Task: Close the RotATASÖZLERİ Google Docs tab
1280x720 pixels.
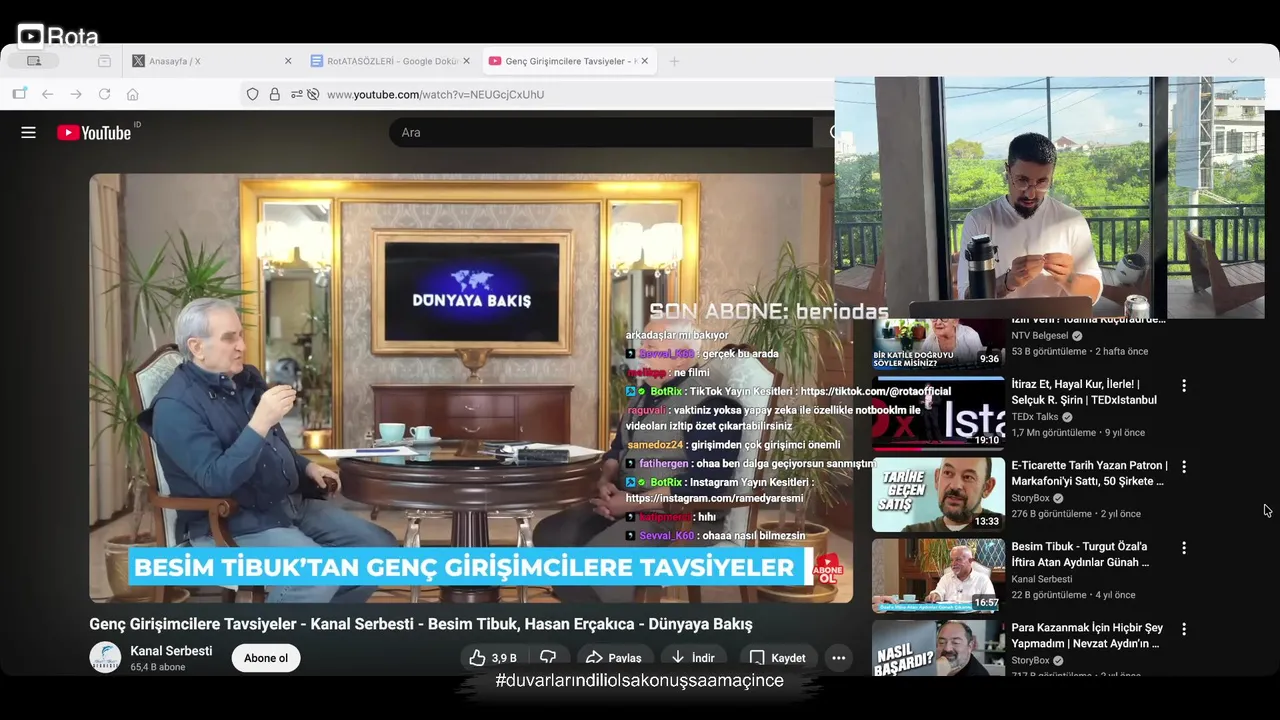Action: click(x=466, y=61)
